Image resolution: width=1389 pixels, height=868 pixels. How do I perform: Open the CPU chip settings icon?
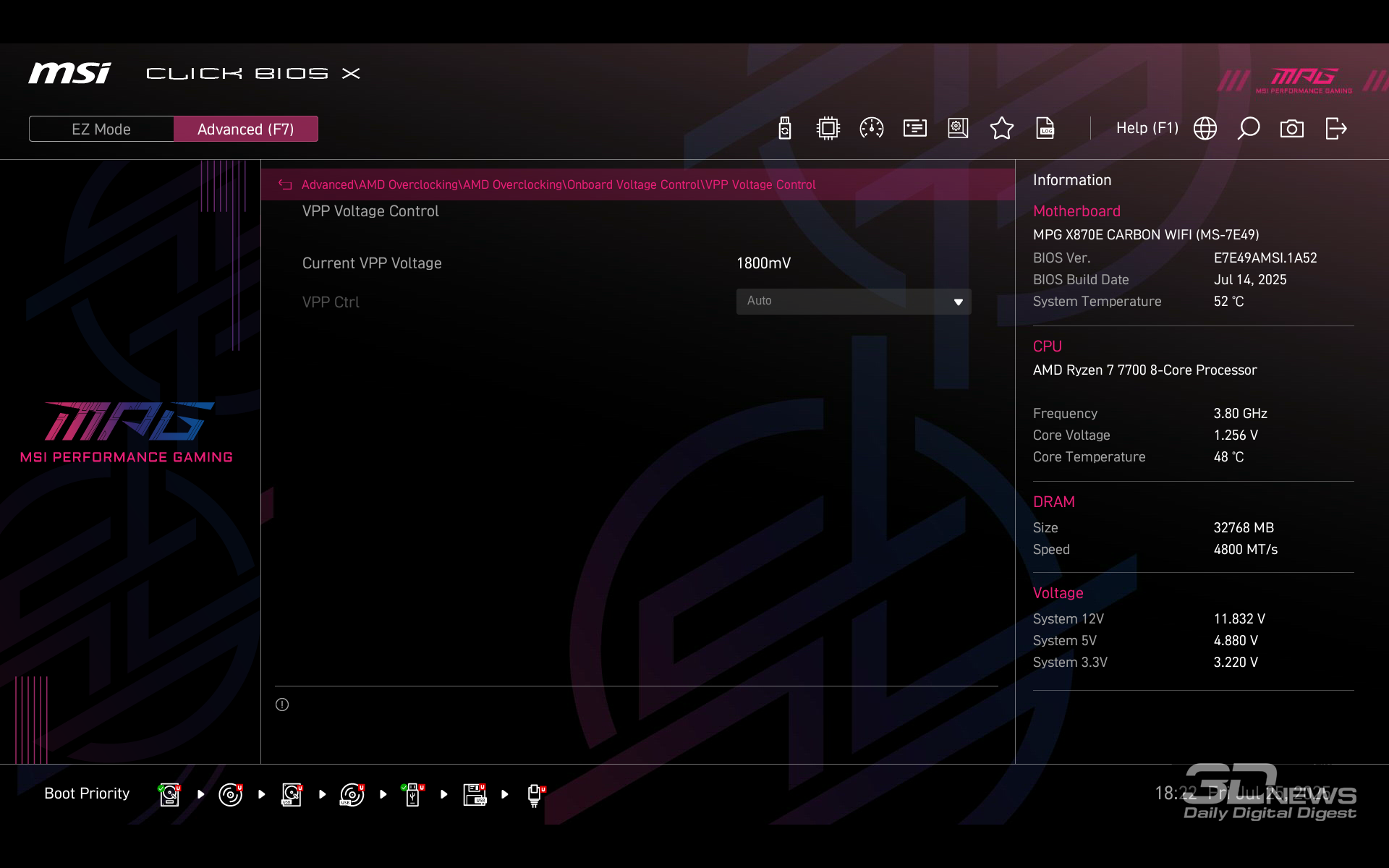coord(828,129)
